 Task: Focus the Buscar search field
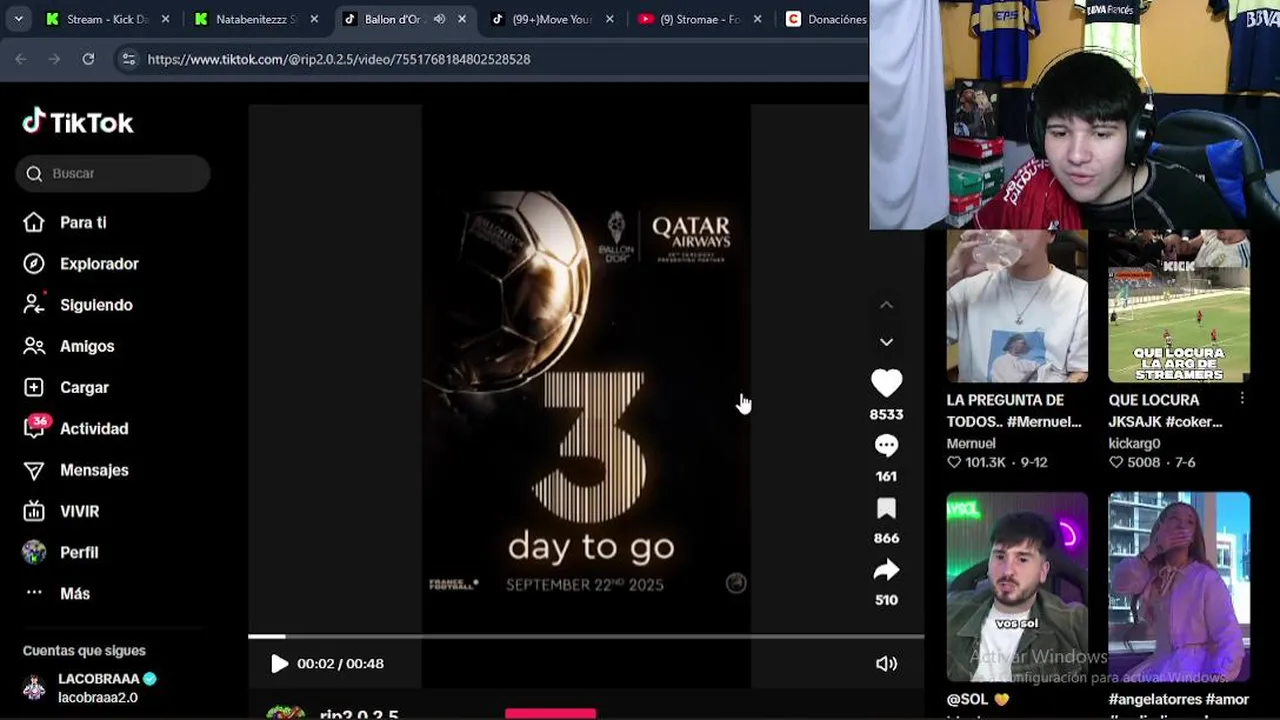coord(112,173)
